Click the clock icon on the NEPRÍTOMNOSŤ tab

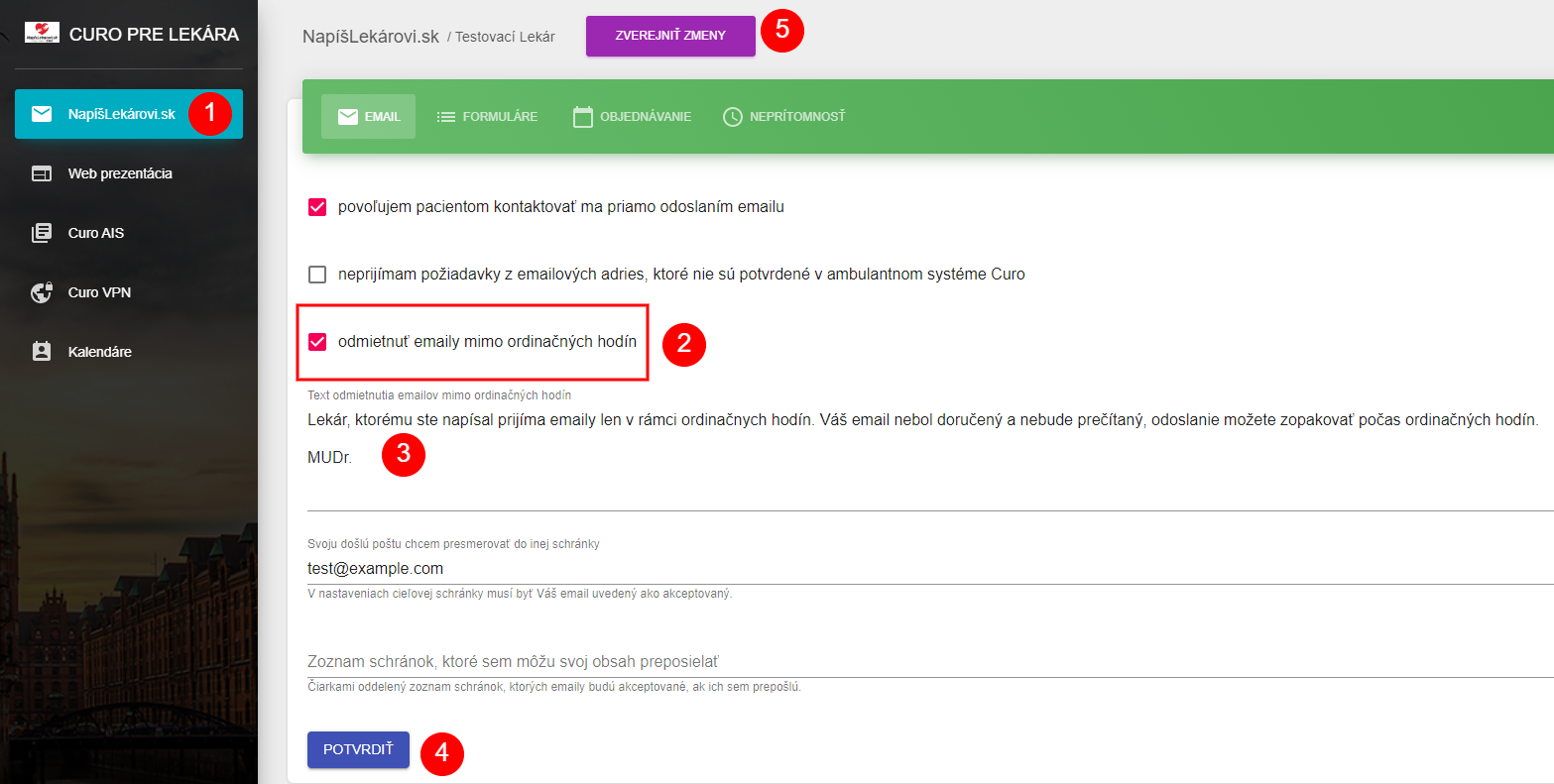733,117
